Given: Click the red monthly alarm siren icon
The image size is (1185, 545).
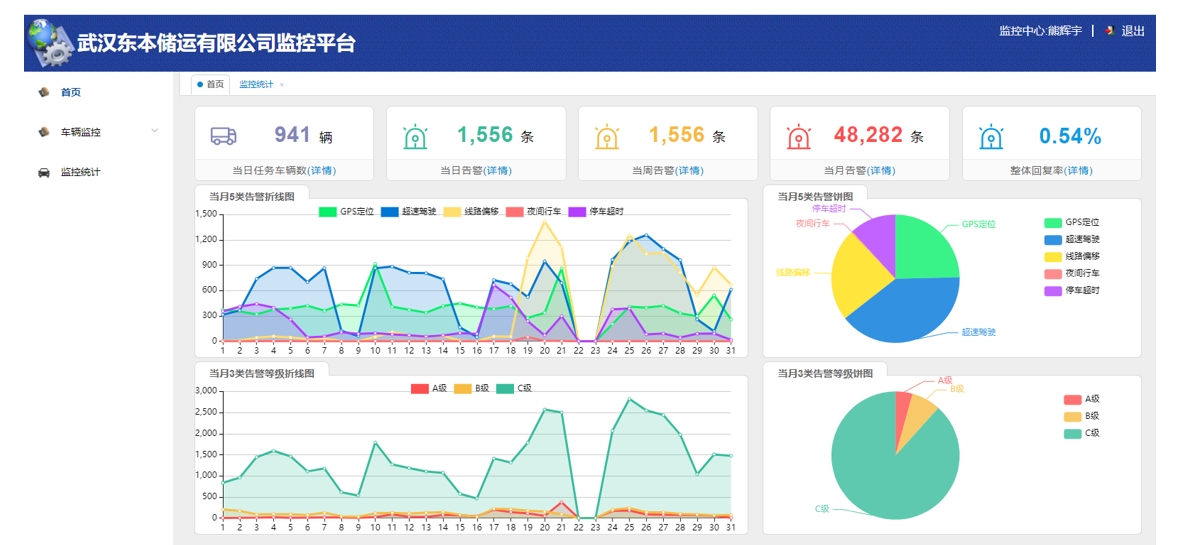Looking at the screenshot, I should [x=799, y=136].
